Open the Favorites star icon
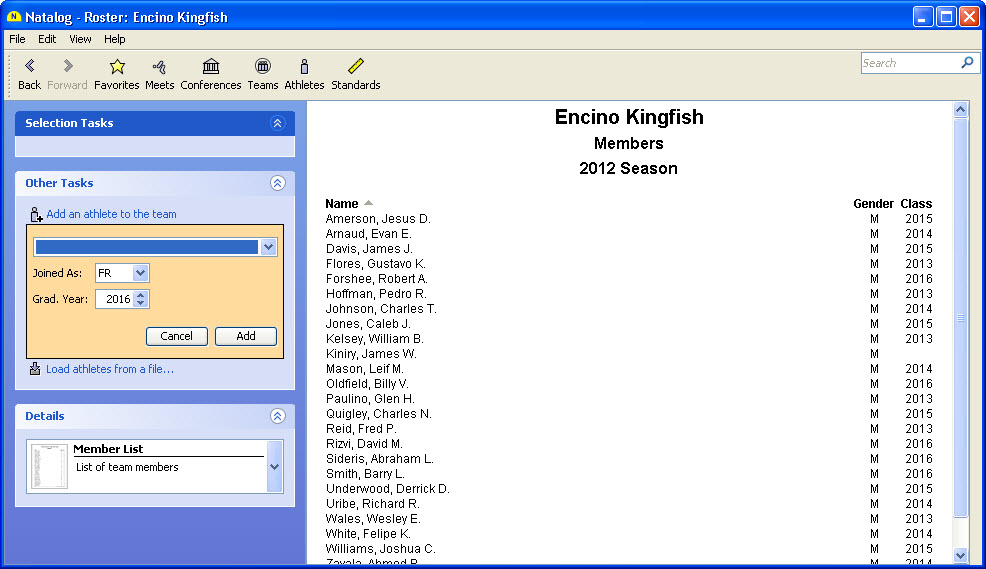986x569 pixels. [116, 67]
